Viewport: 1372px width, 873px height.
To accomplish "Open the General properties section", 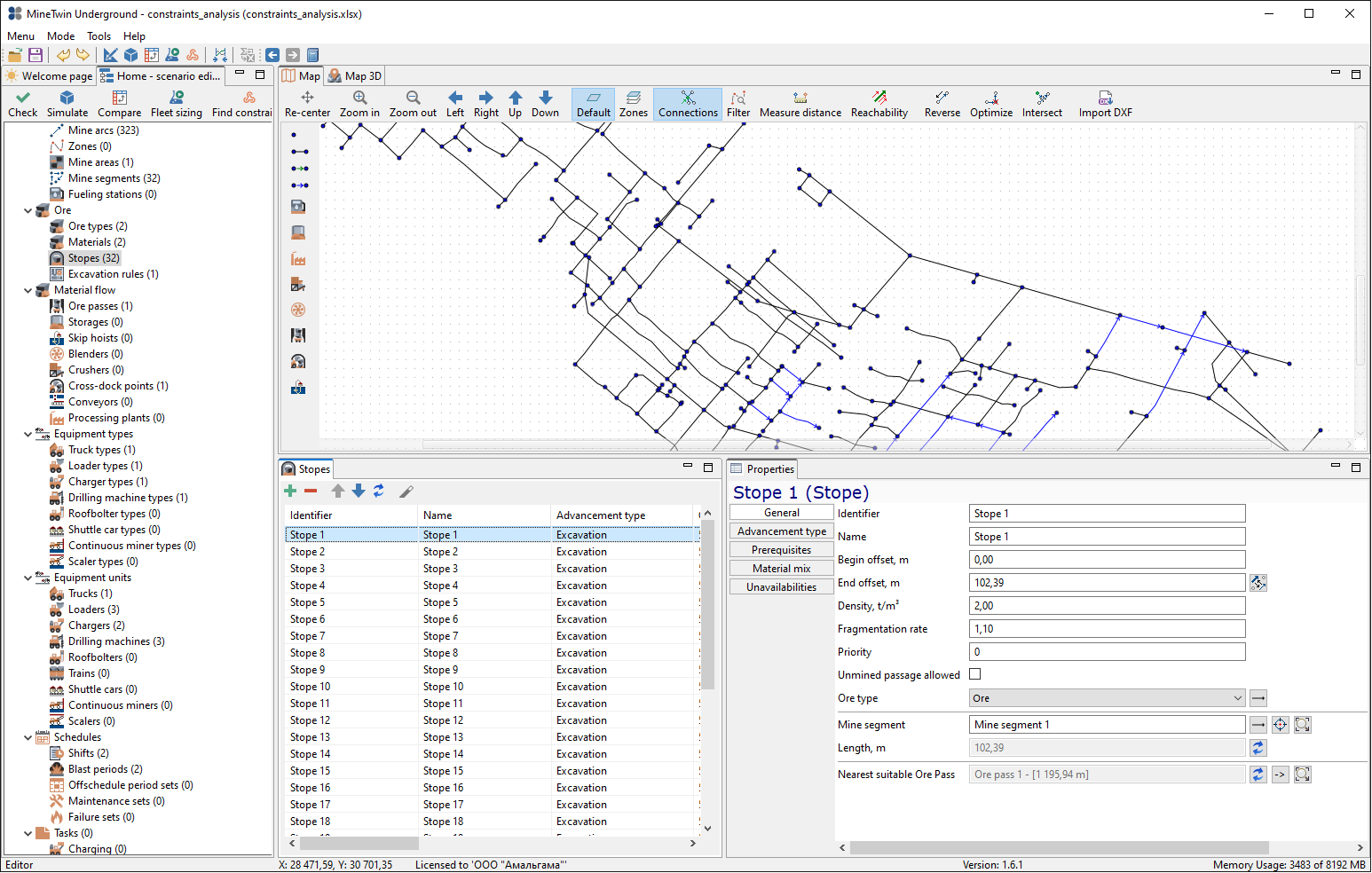I will (782, 513).
